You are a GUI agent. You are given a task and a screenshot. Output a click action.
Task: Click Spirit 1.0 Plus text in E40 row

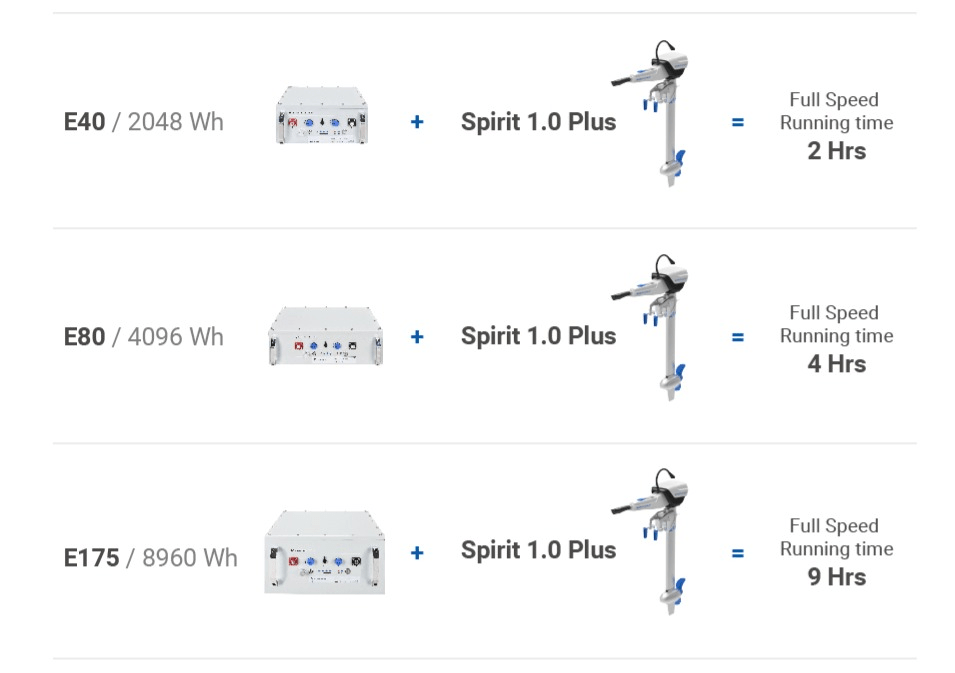(x=538, y=122)
